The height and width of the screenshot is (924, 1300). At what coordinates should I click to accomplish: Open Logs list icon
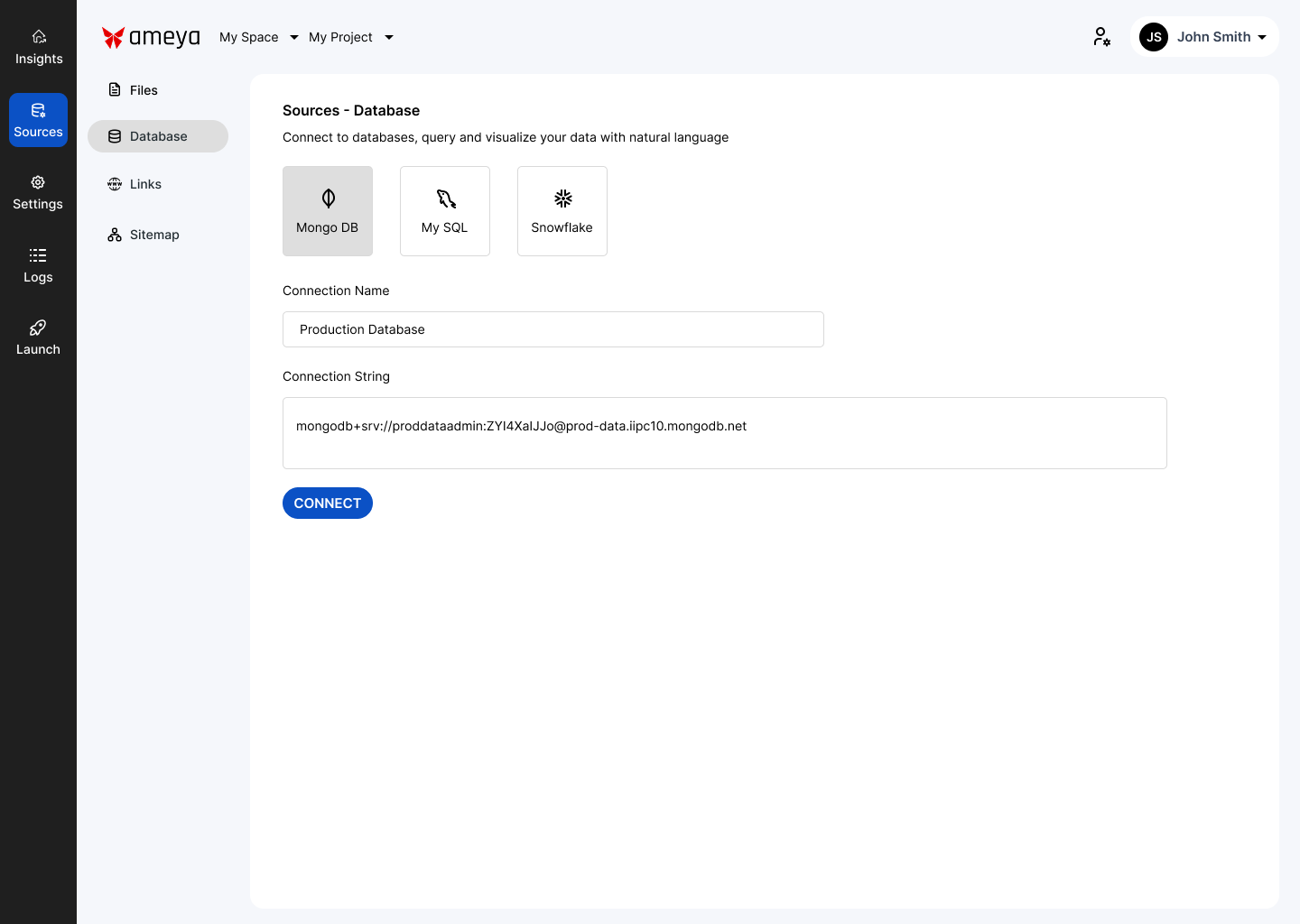[x=38, y=255]
